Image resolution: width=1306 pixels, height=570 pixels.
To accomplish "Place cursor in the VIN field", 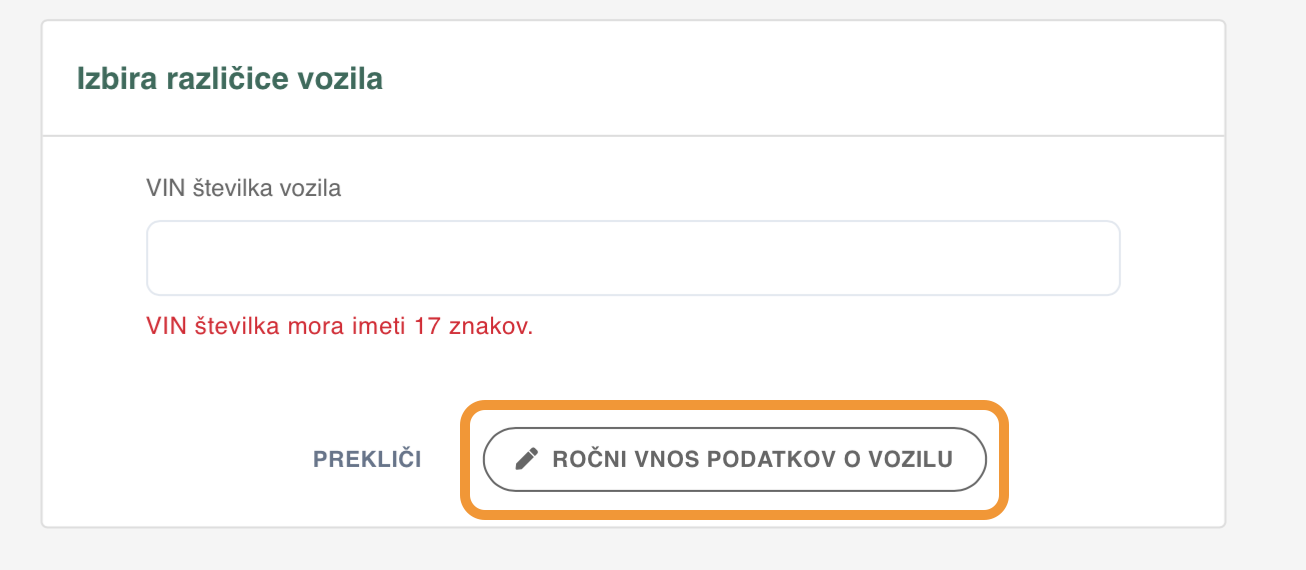I will [633, 258].
